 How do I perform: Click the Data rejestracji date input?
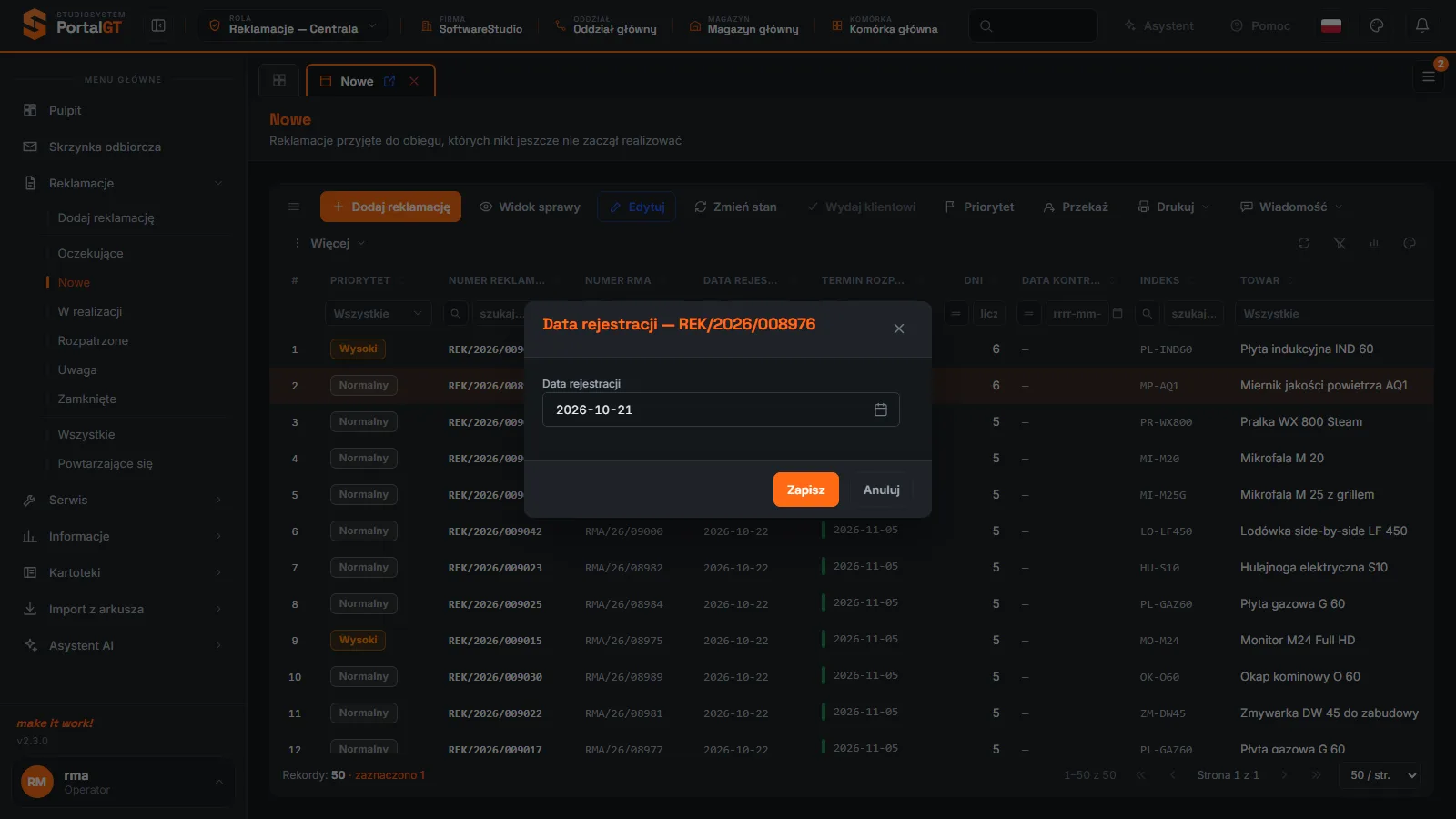(721, 409)
